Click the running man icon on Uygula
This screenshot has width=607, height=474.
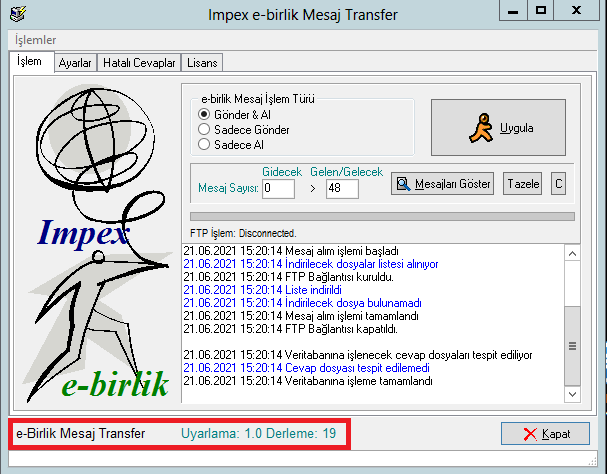tap(481, 128)
